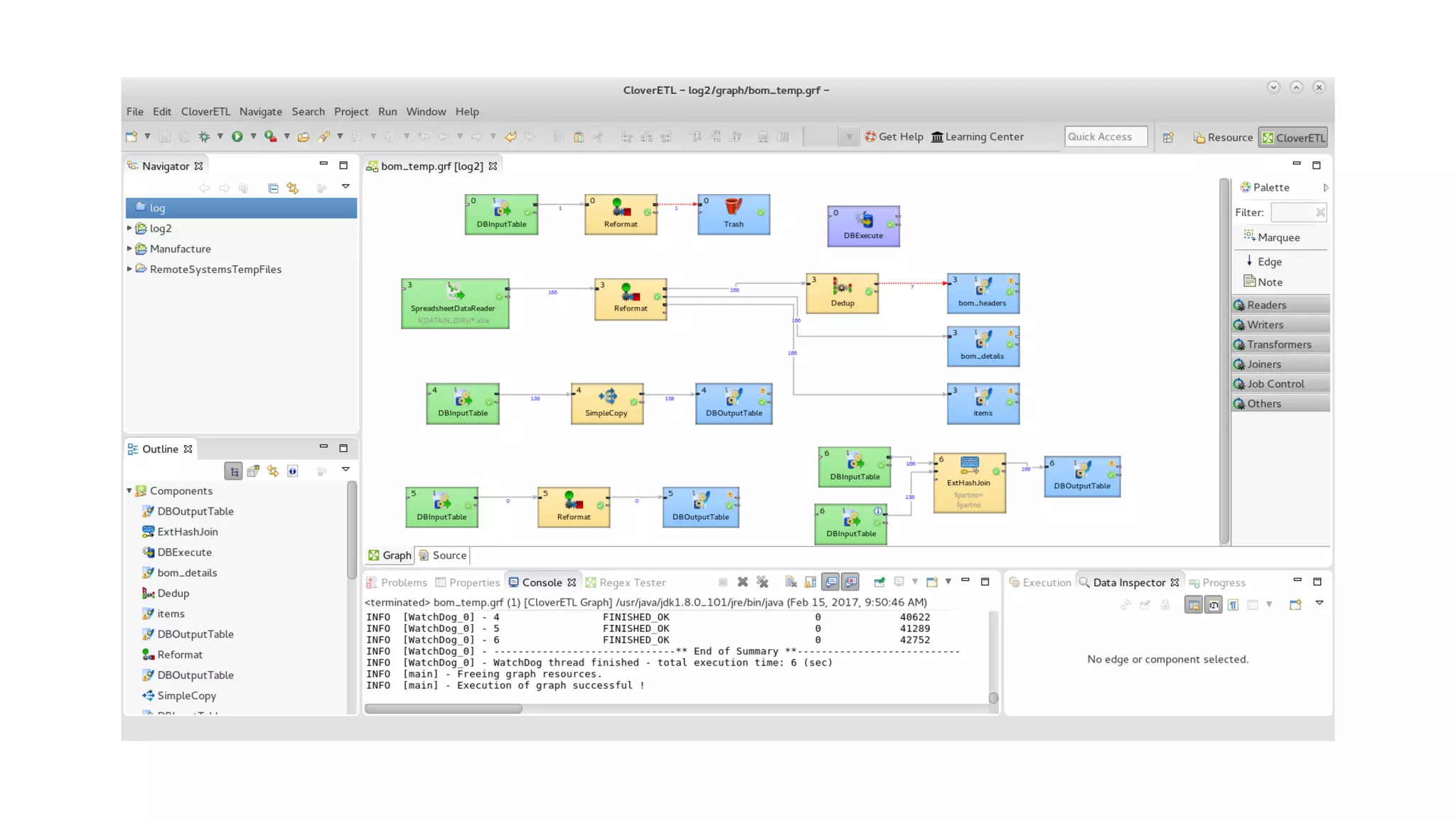
Task: Click the Quick Access input field
Action: 1105,136
